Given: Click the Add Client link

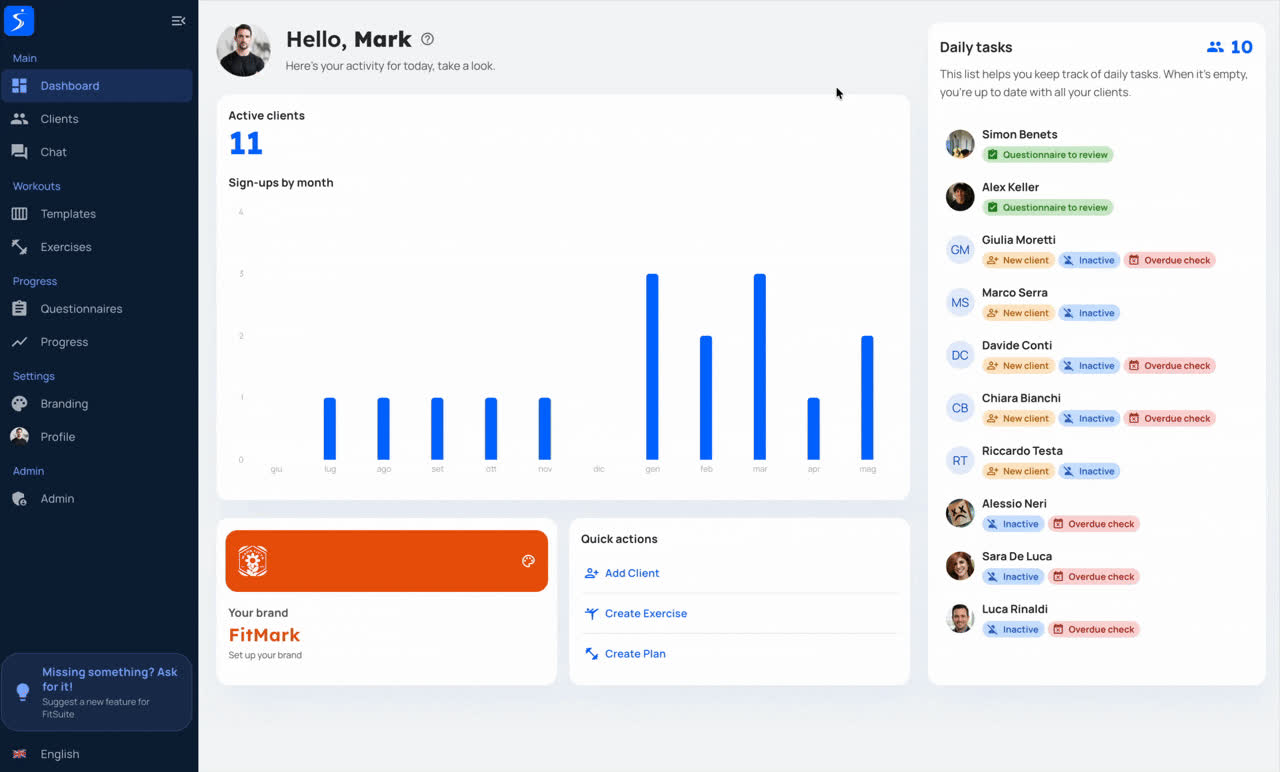Looking at the screenshot, I should click(632, 573).
